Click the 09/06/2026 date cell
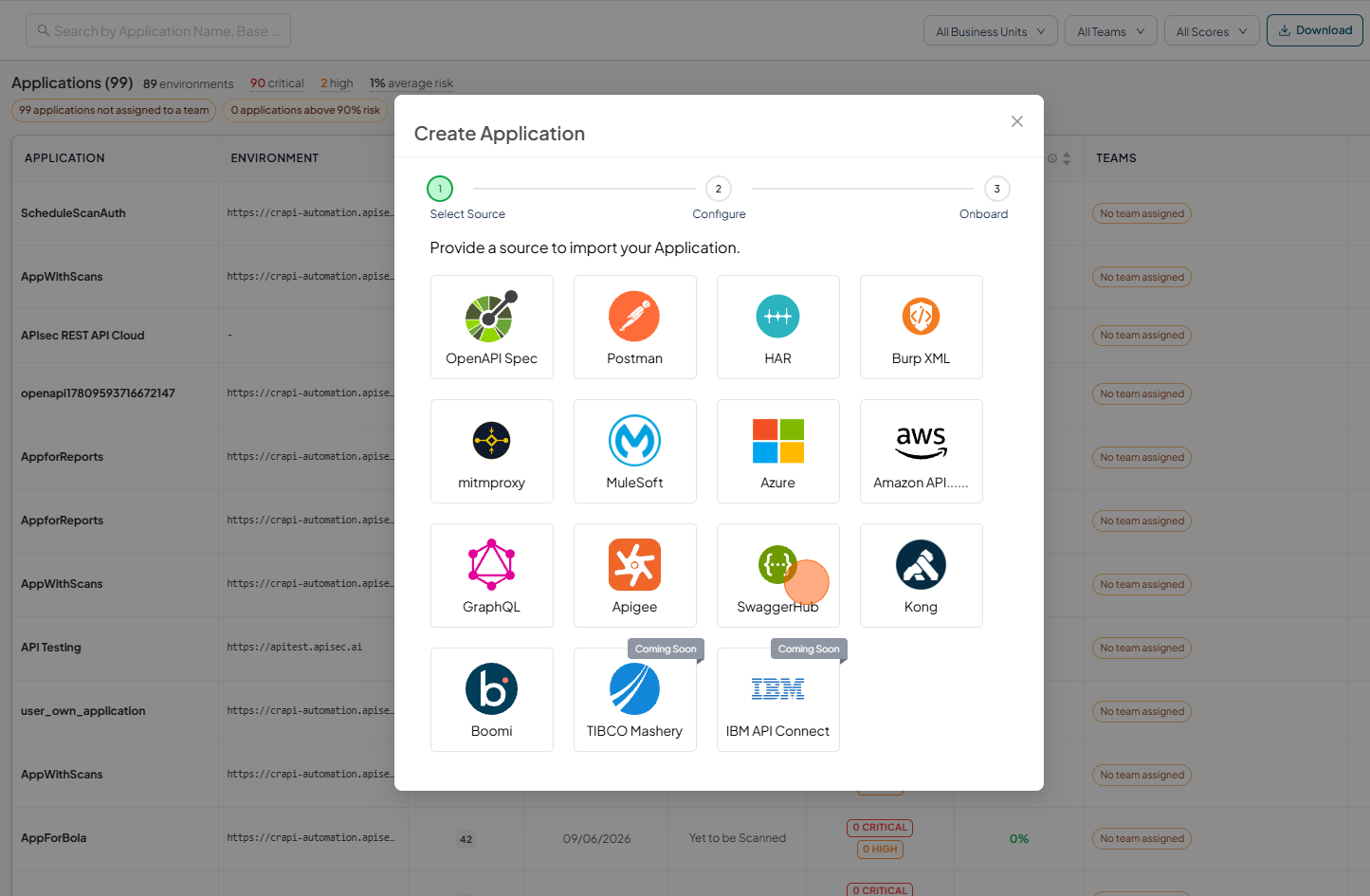1370x896 pixels. point(596,839)
